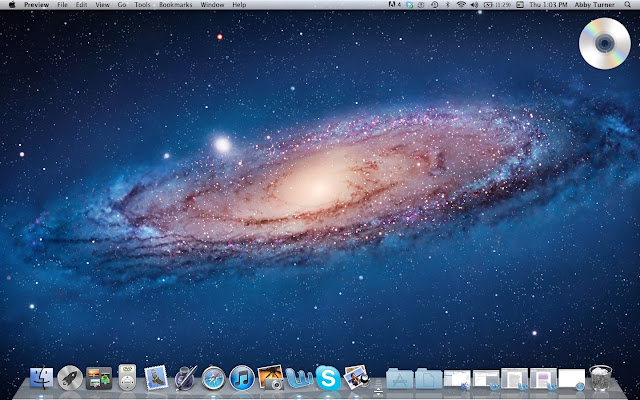Restore minimized Word window with purple highlights

pos(544,378)
